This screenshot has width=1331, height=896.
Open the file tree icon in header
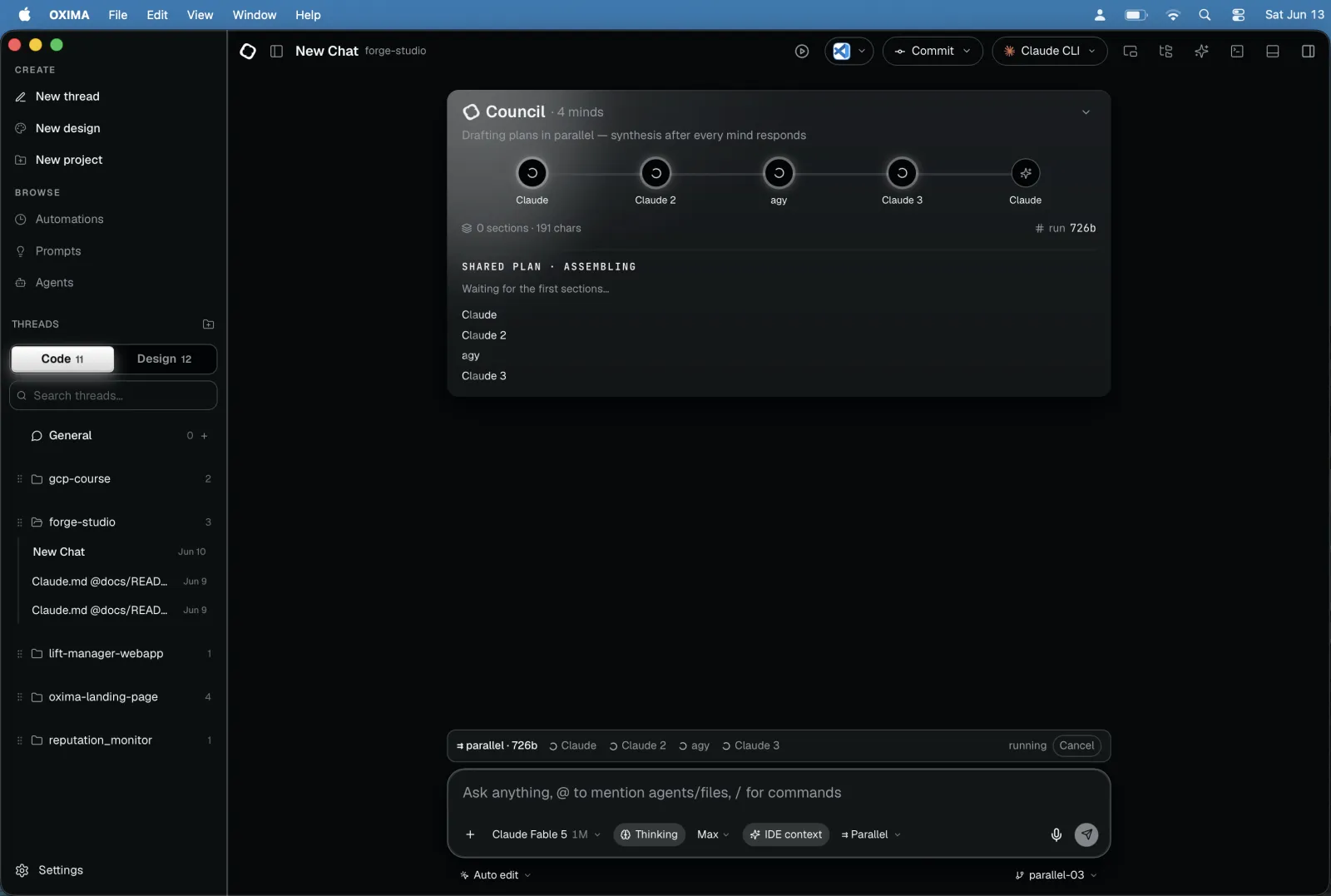click(x=1165, y=52)
